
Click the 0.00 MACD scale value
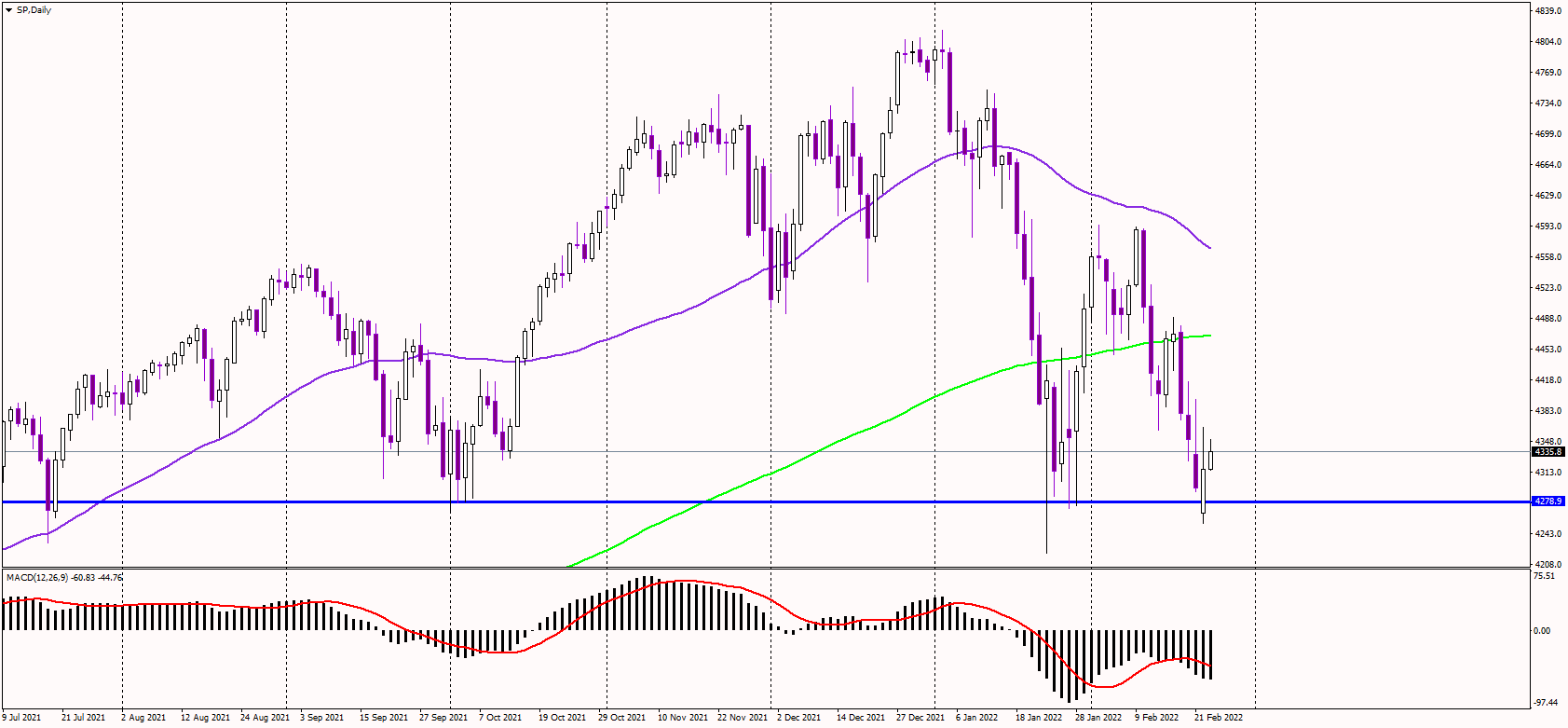click(x=1542, y=631)
